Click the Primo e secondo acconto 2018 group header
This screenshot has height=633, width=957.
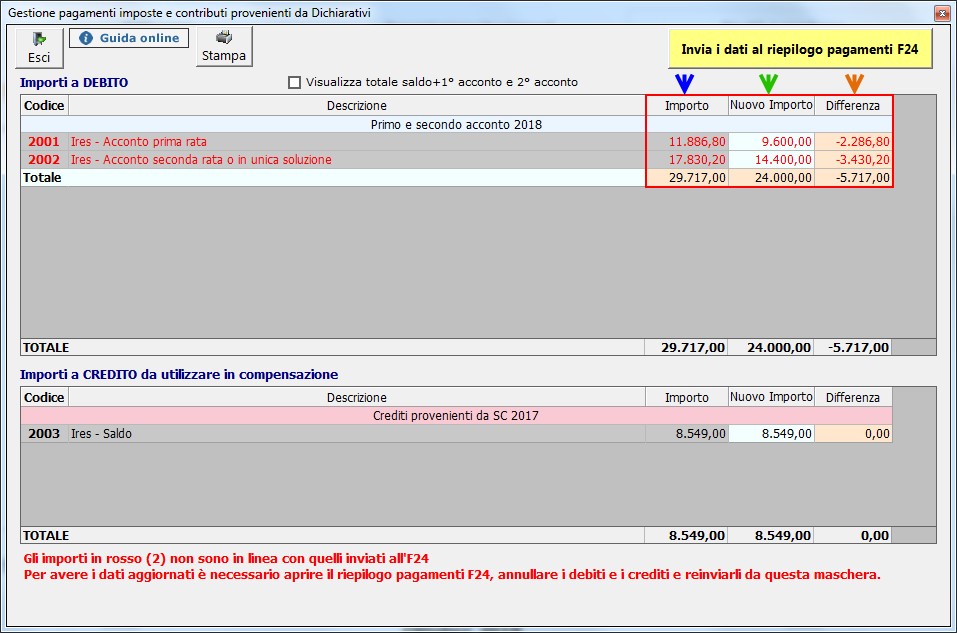[456, 125]
